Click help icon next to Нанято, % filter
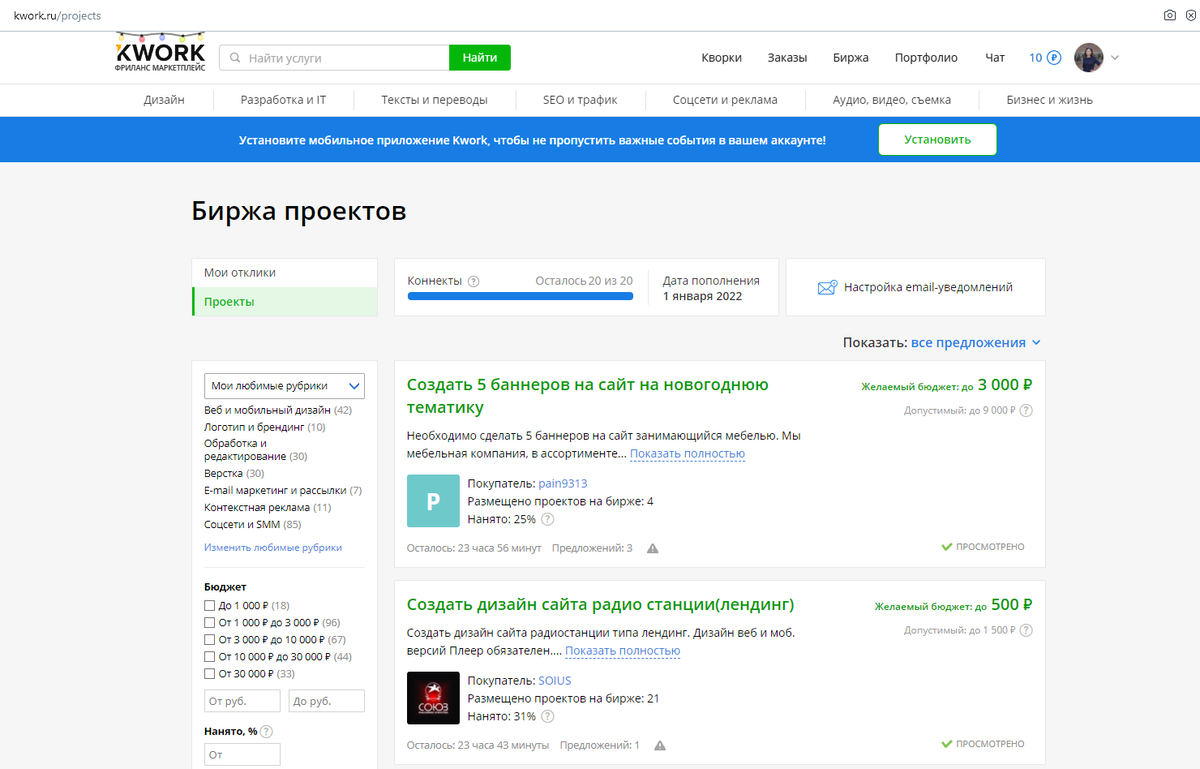Image resolution: width=1200 pixels, height=769 pixels. pos(265,732)
